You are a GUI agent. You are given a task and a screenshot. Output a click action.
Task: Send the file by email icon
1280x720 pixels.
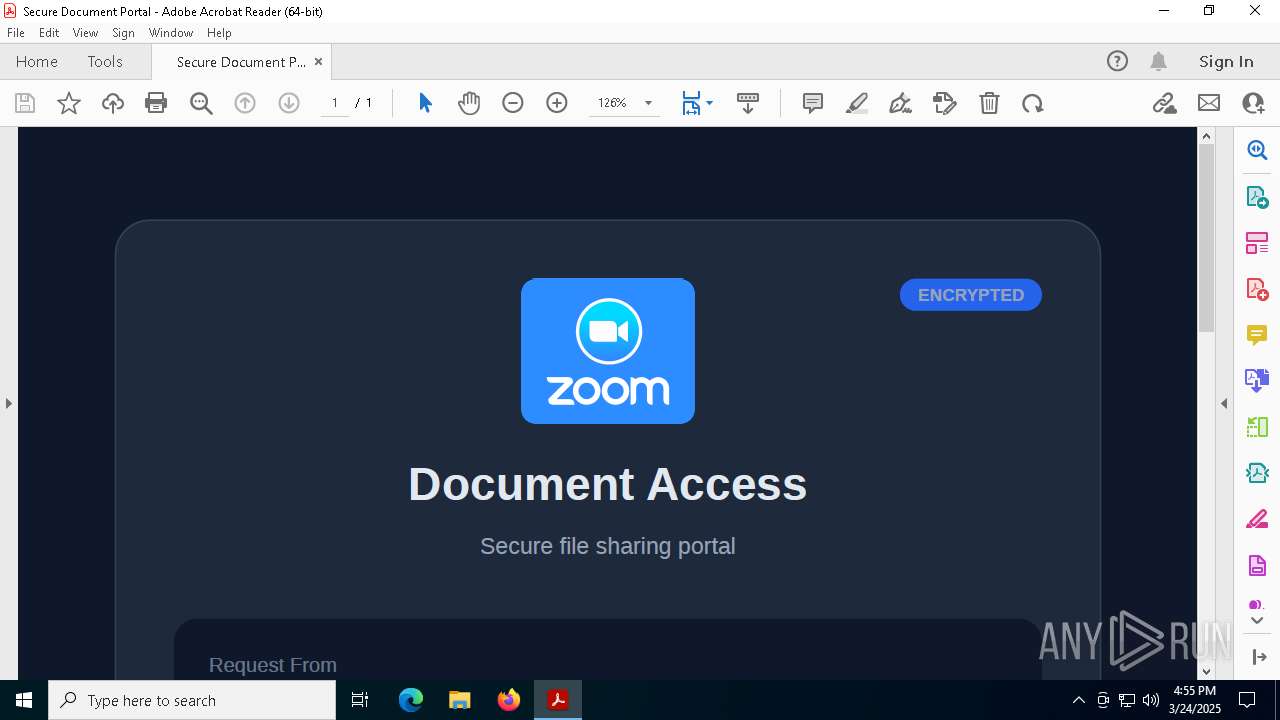pyautogui.click(x=1209, y=103)
